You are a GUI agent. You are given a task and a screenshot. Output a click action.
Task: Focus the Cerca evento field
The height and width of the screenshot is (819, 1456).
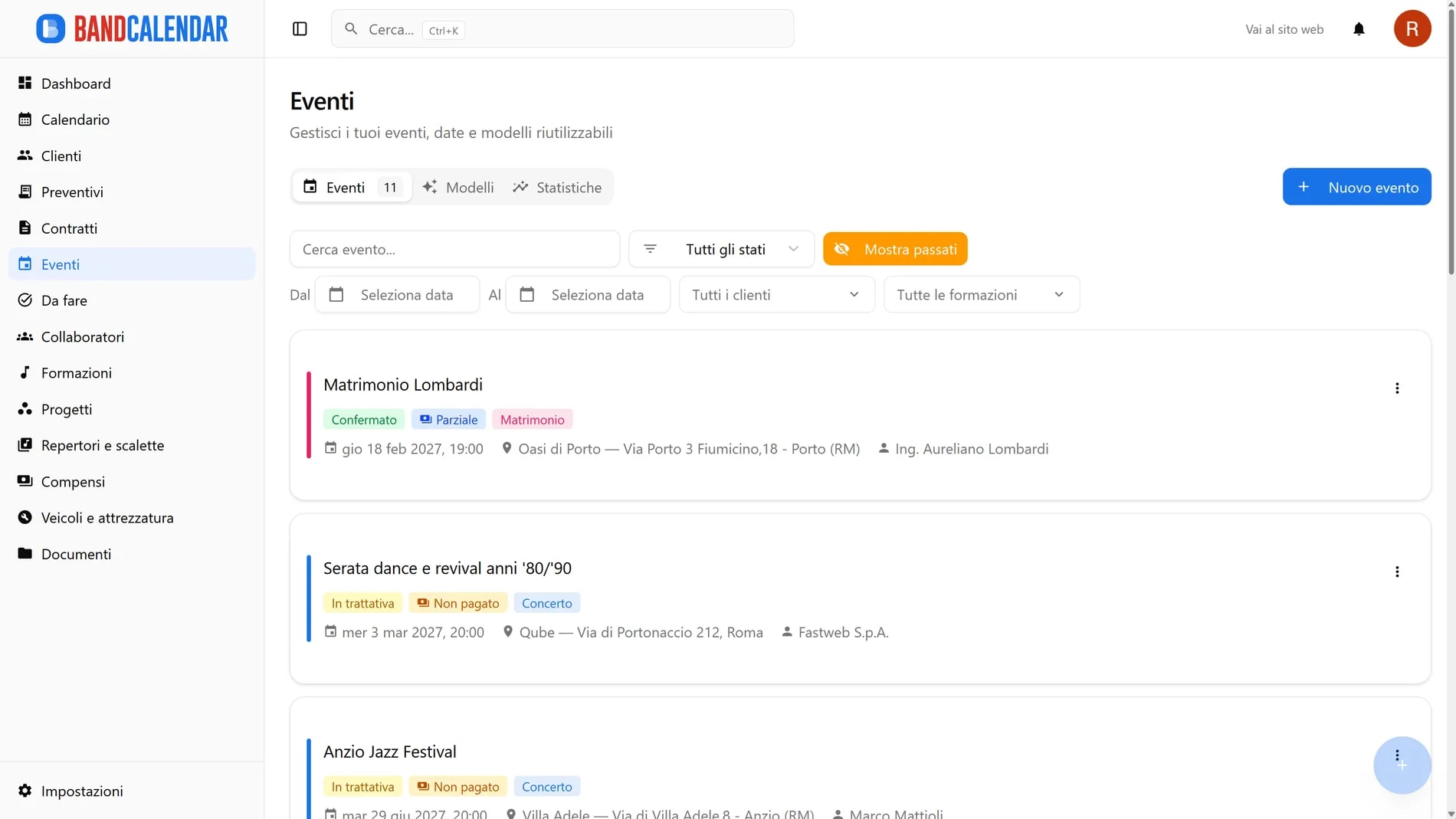[x=454, y=249]
